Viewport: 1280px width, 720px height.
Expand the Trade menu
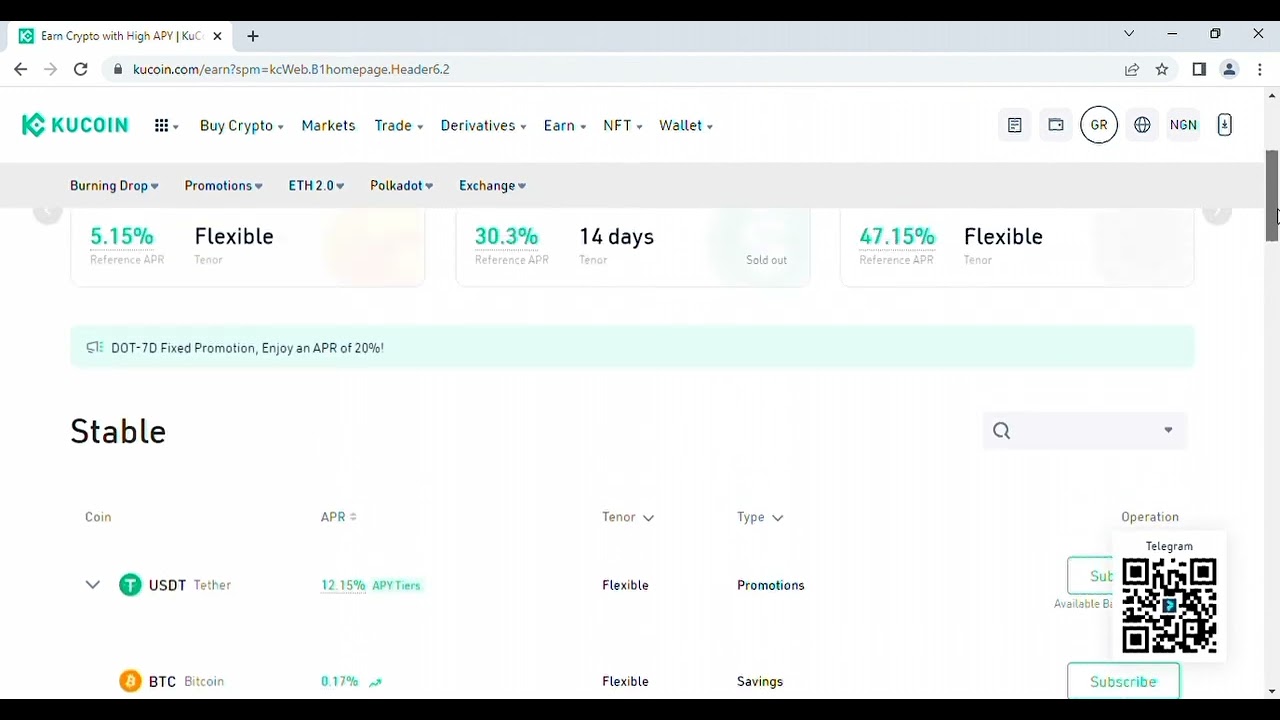(x=399, y=126)
